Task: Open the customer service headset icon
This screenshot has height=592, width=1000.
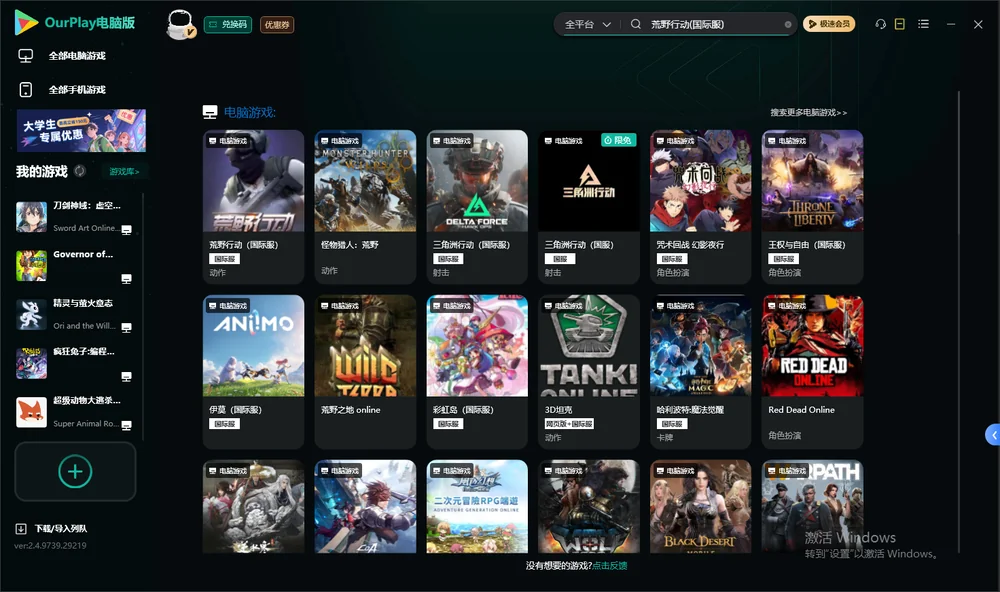Action: [881, 24]
